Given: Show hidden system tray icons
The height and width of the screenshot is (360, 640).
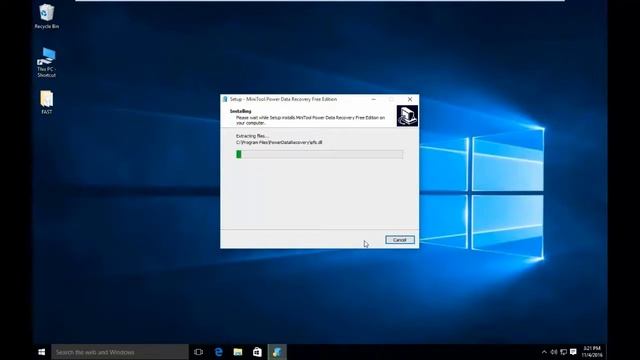Looking at the screenshot, I should [x=544, y=352].
